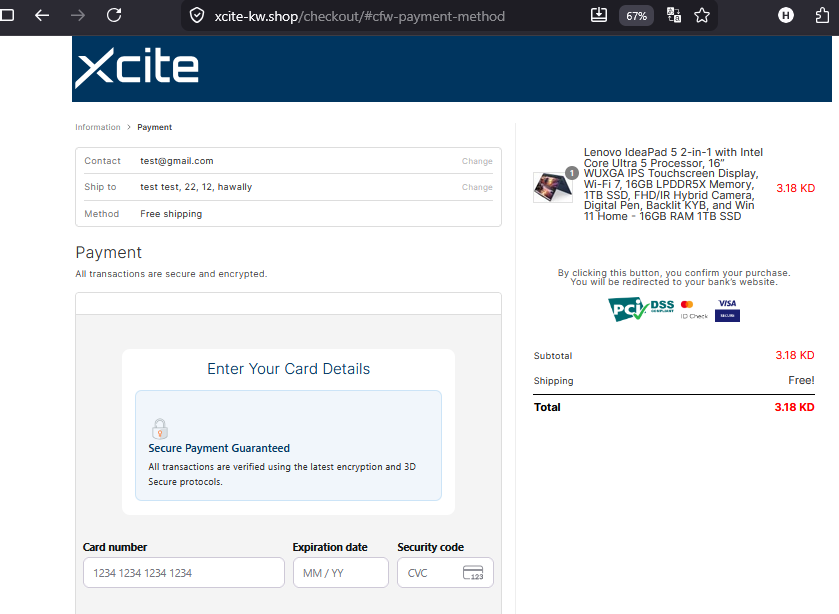Screen dimensions: 839x614
Task: Focus the Card number field
Action: coord(184,573)
